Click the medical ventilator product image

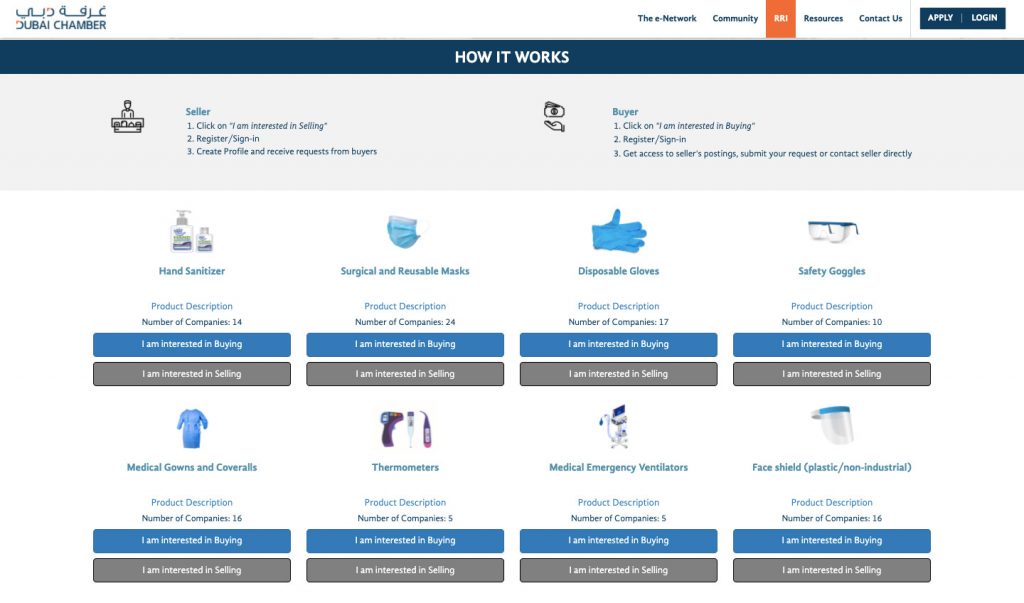point(616,427)
